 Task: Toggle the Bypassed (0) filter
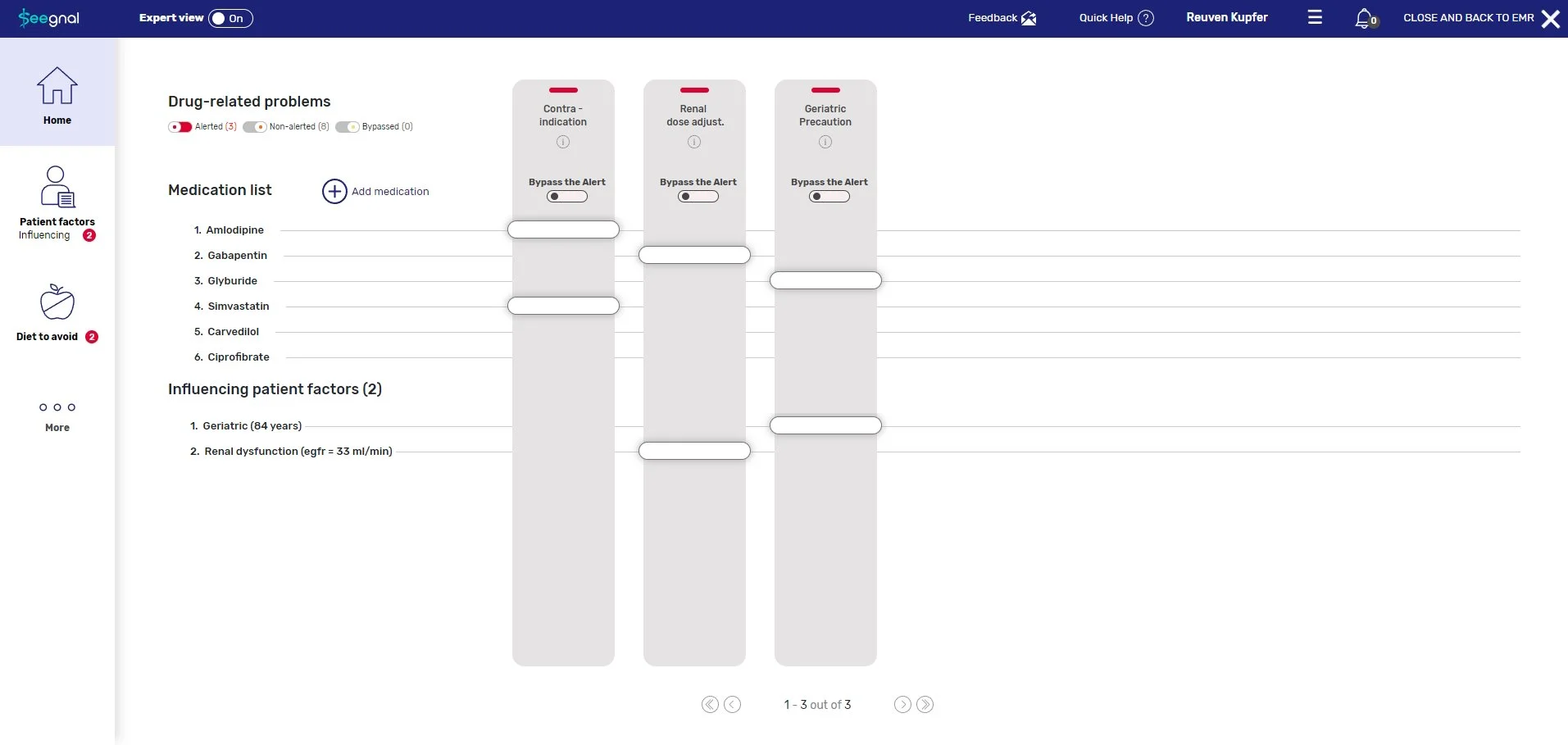348,127
